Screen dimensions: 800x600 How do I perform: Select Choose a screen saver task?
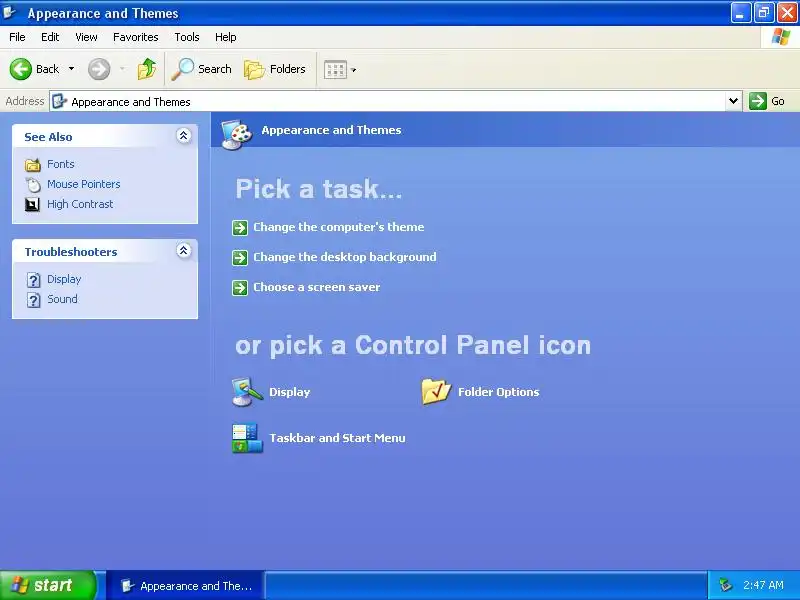coord(317,287)
